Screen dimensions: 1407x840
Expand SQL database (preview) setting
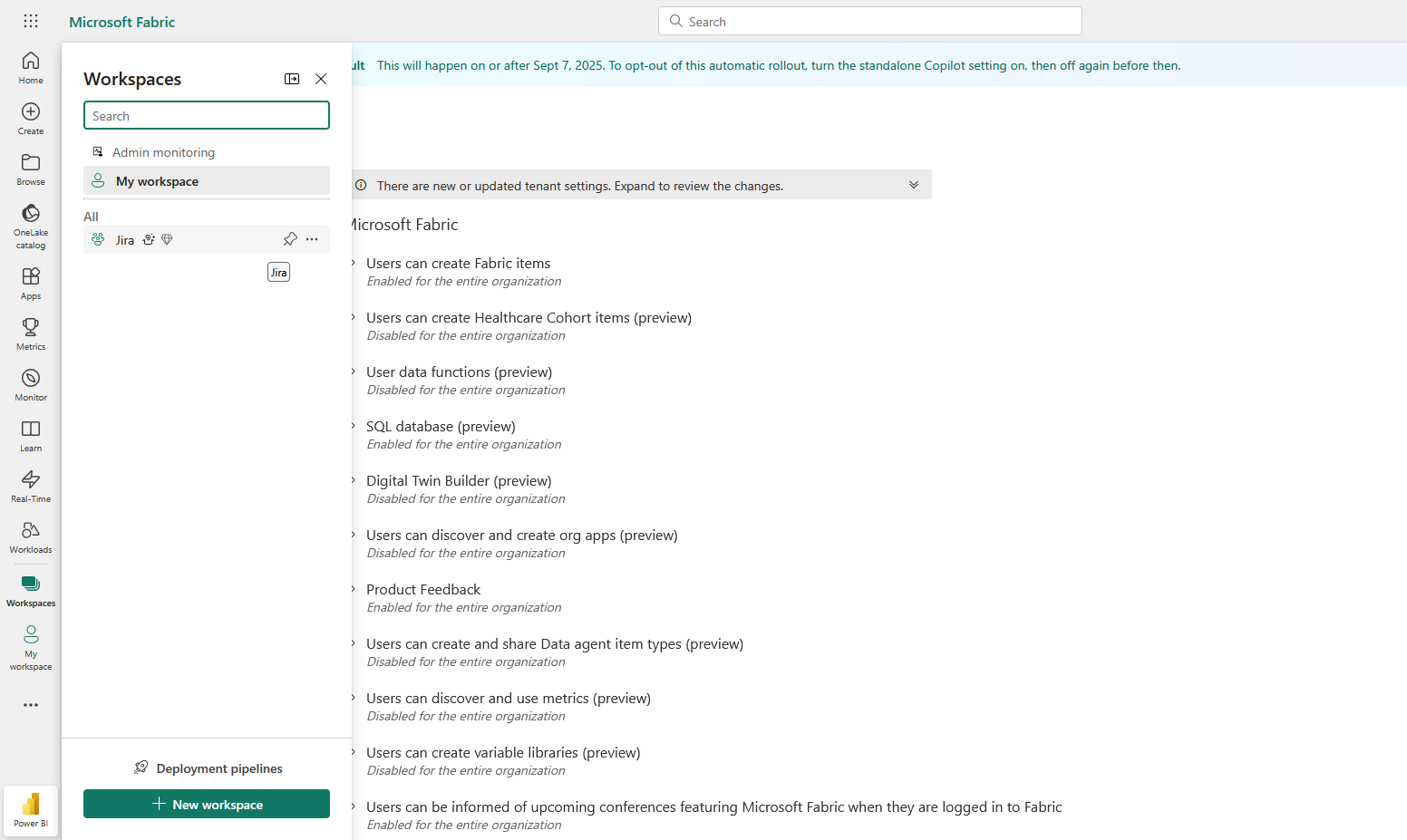click(x=354, y=426)
